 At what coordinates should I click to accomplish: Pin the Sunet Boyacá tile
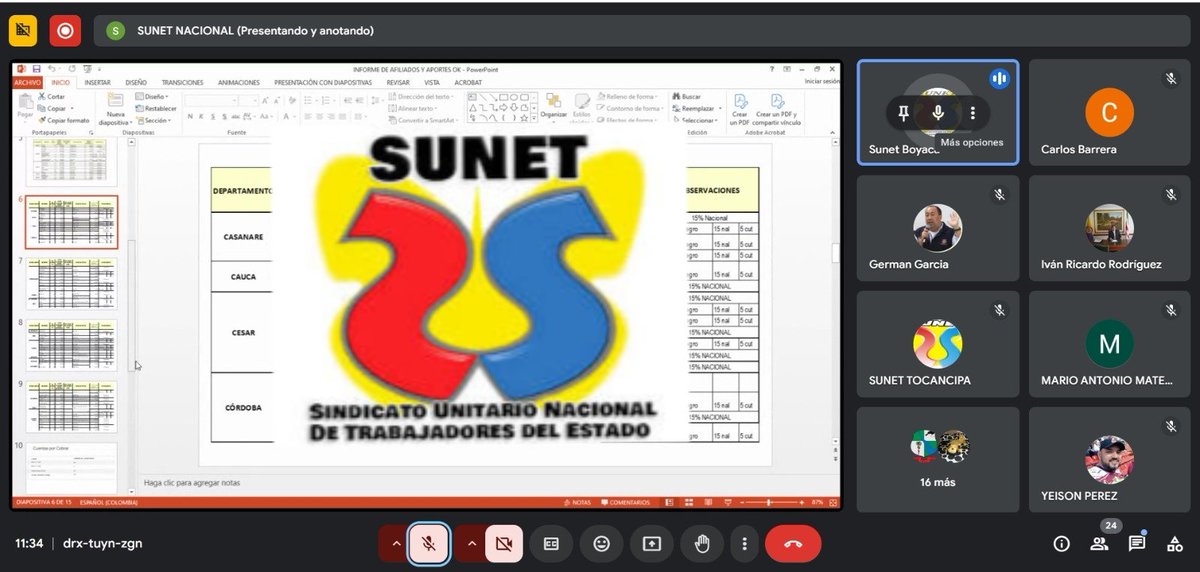(903, 113)
